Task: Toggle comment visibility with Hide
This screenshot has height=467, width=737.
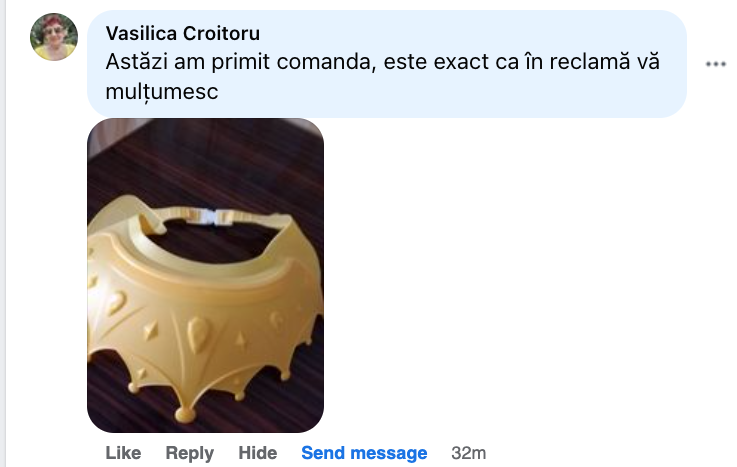Action: pyautogui.click(x=258, y=453)
